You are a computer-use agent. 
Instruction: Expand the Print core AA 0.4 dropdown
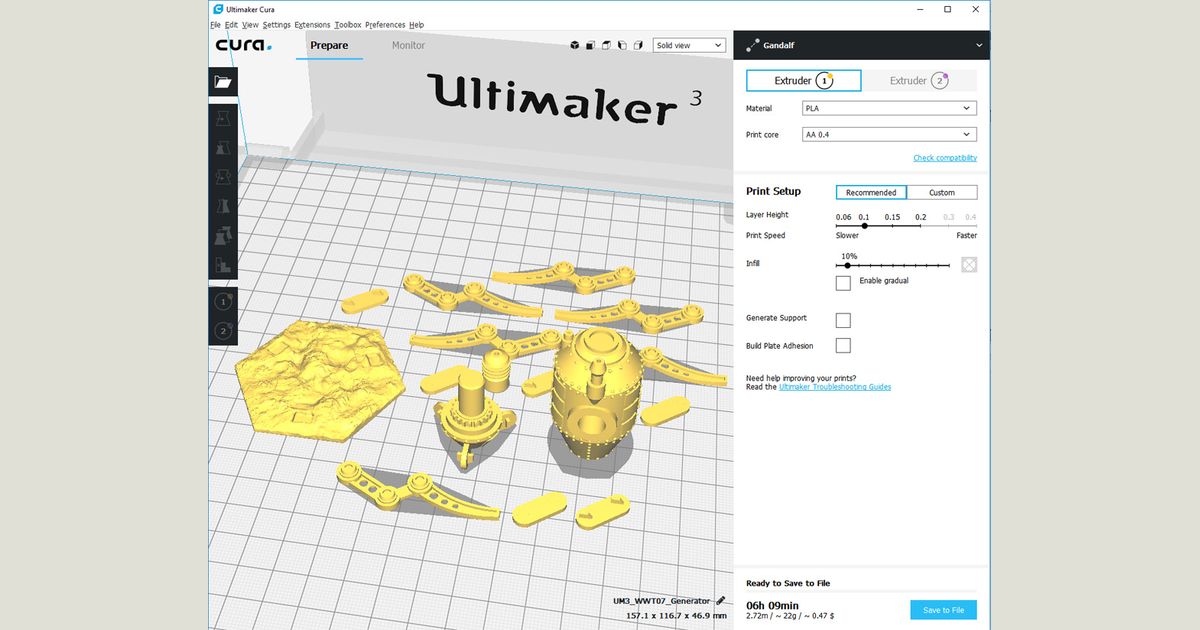(889, 134)
